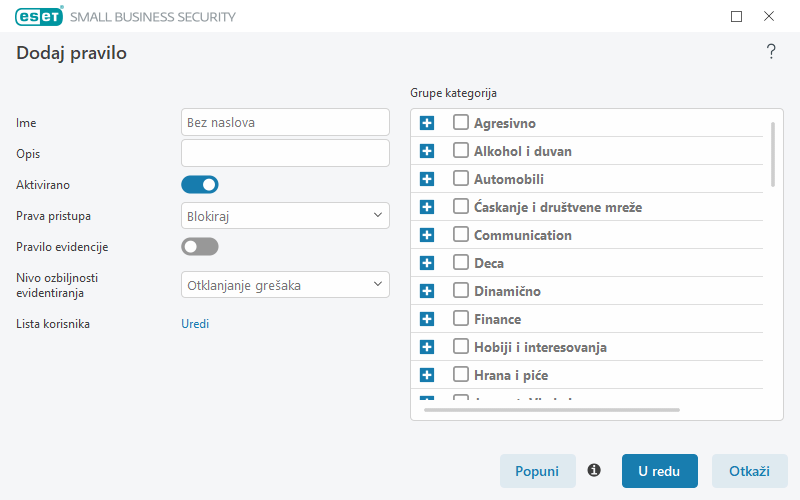
Task: Check the Dinamično category checkbox
Action: tap(461, 290)
